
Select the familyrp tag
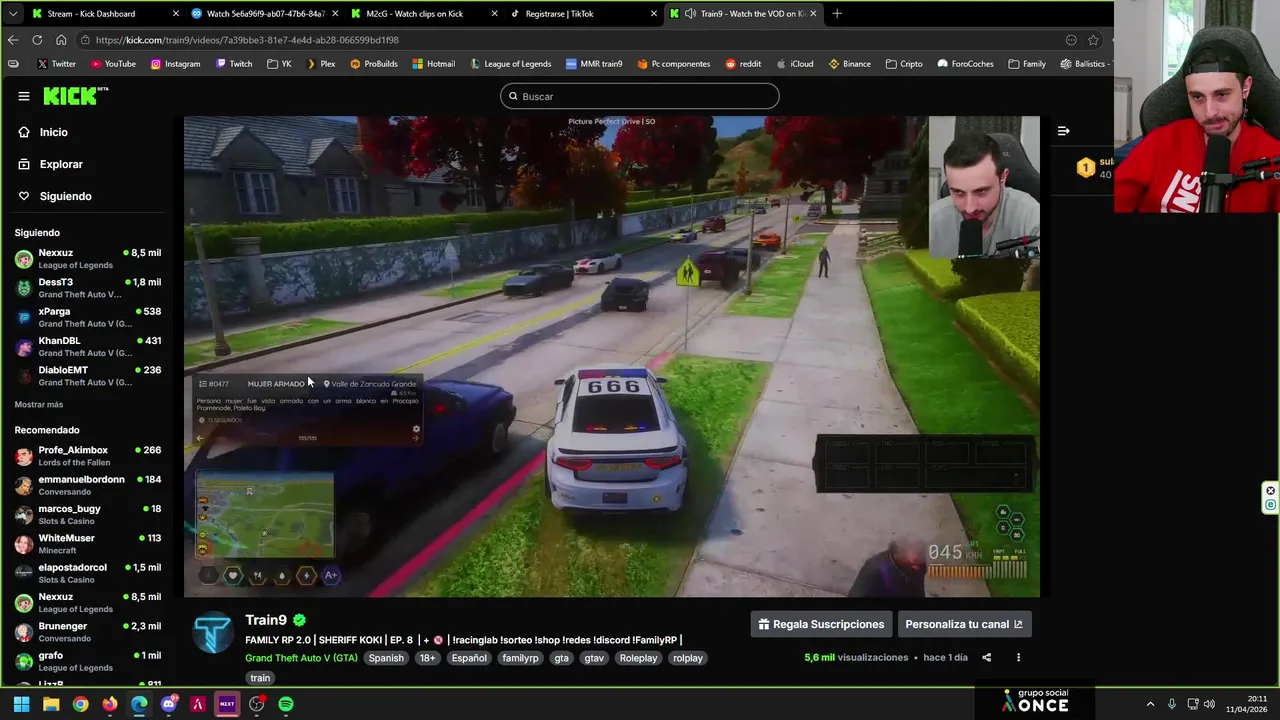tap(521, 658)
